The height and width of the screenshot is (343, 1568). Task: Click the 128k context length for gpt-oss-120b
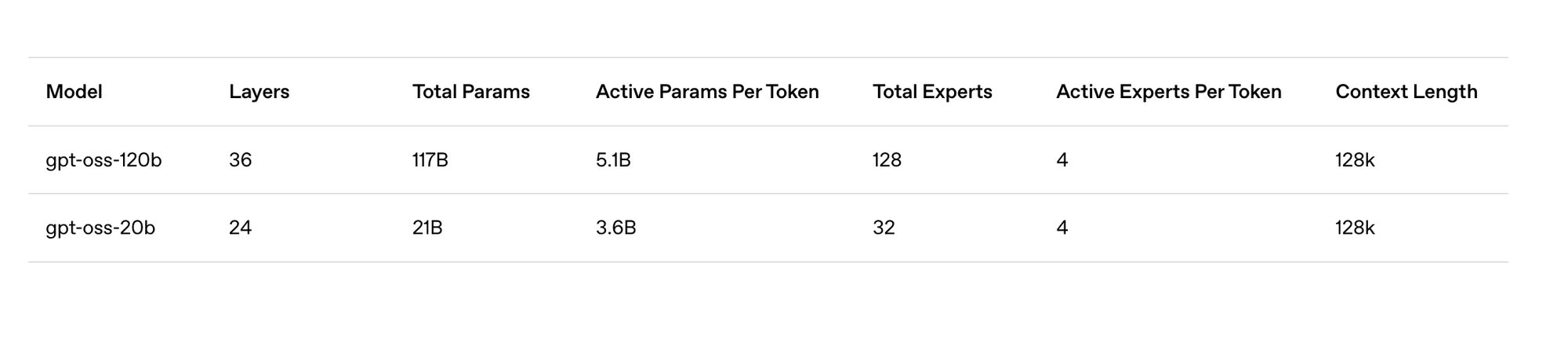click(1355, 160)
